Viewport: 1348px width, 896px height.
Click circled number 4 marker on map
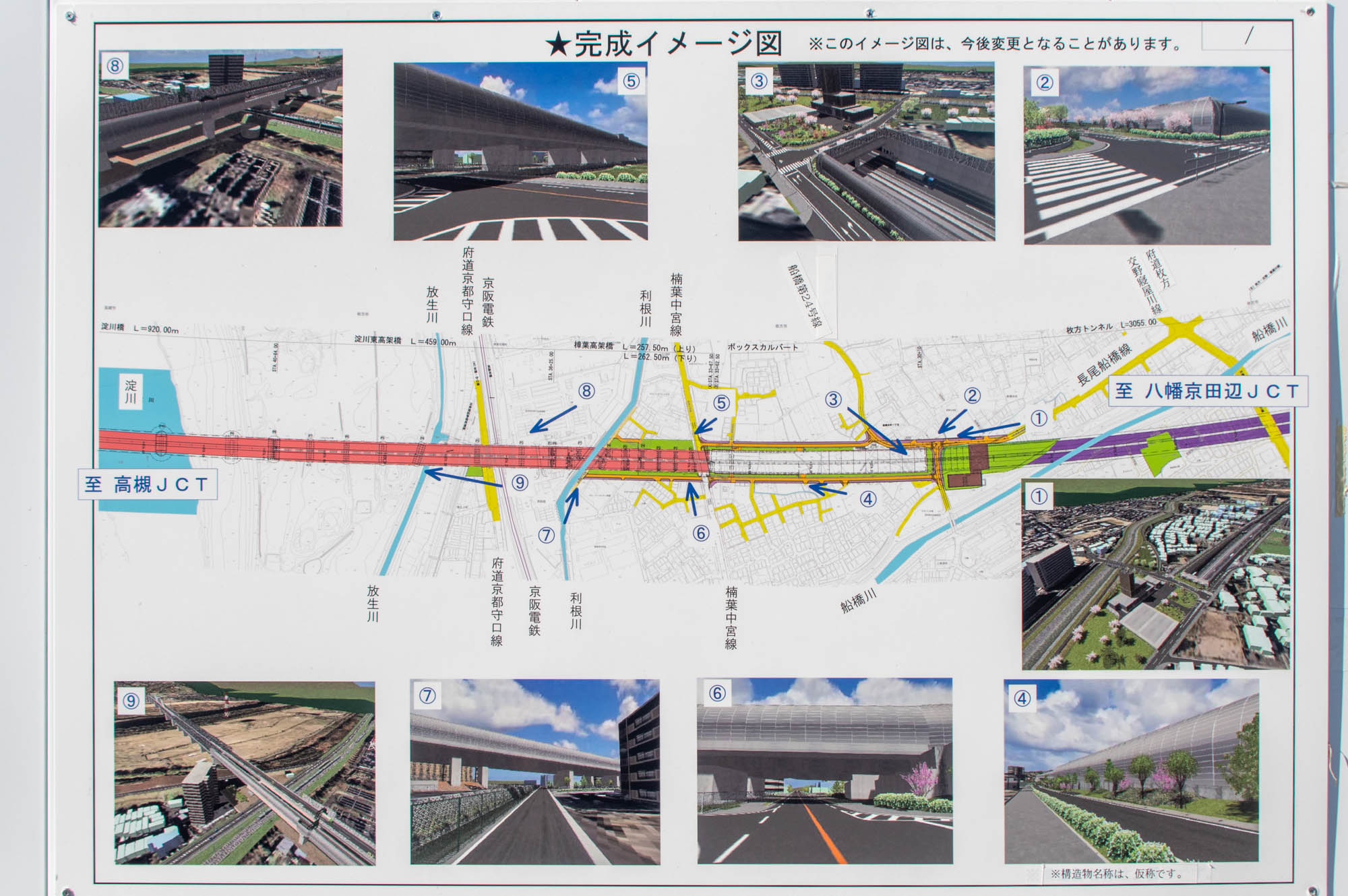click(x=867, y=499)
